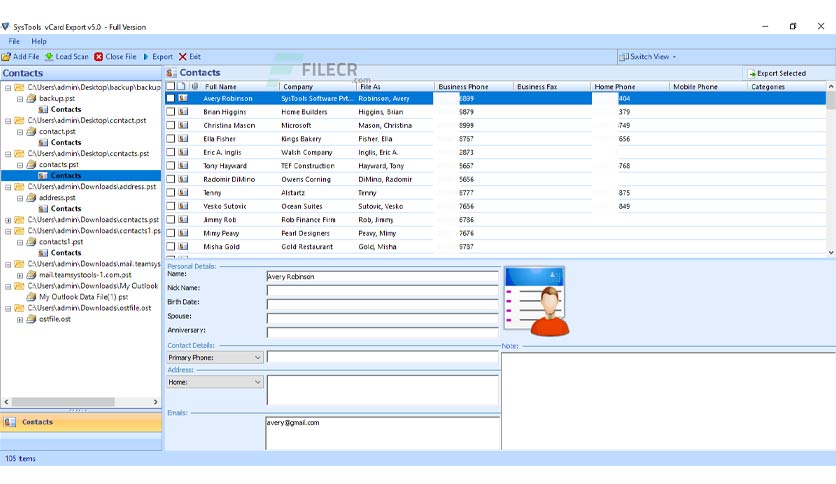Open the Switch View dropdown arrow
Screen dimensions: 836x484
[674, 57]
